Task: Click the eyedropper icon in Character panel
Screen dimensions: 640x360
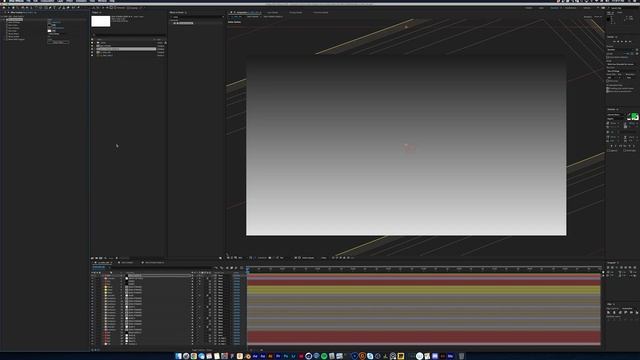Action: [629, 116]
